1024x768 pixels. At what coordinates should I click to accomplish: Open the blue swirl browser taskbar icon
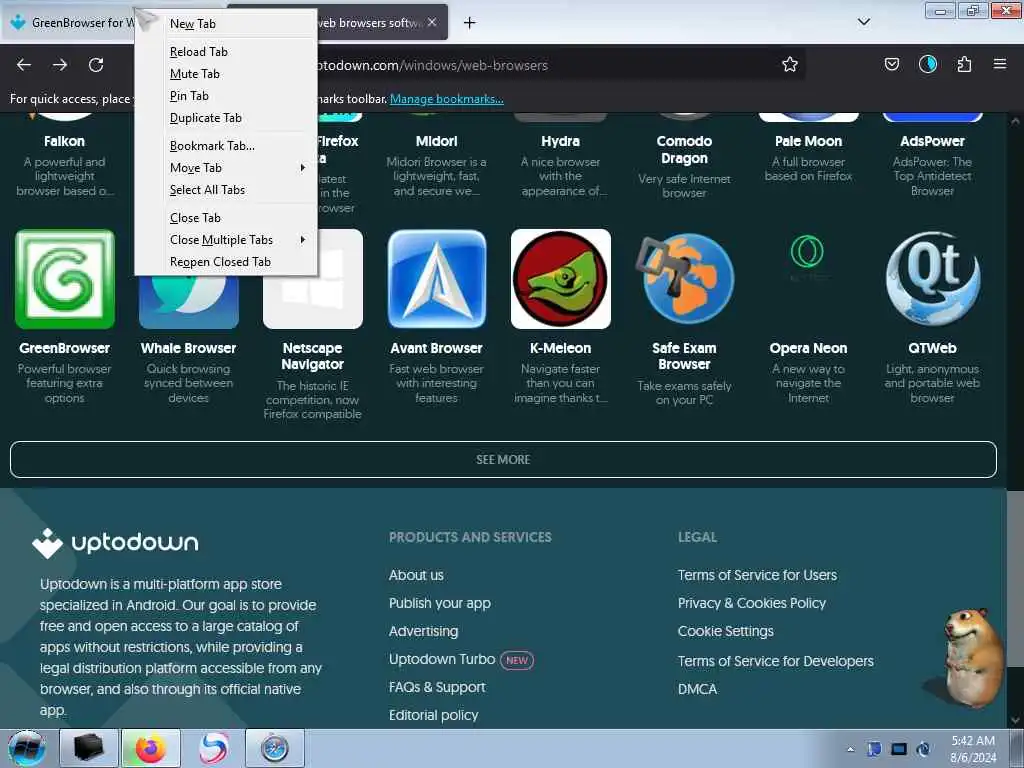point(213,748)
